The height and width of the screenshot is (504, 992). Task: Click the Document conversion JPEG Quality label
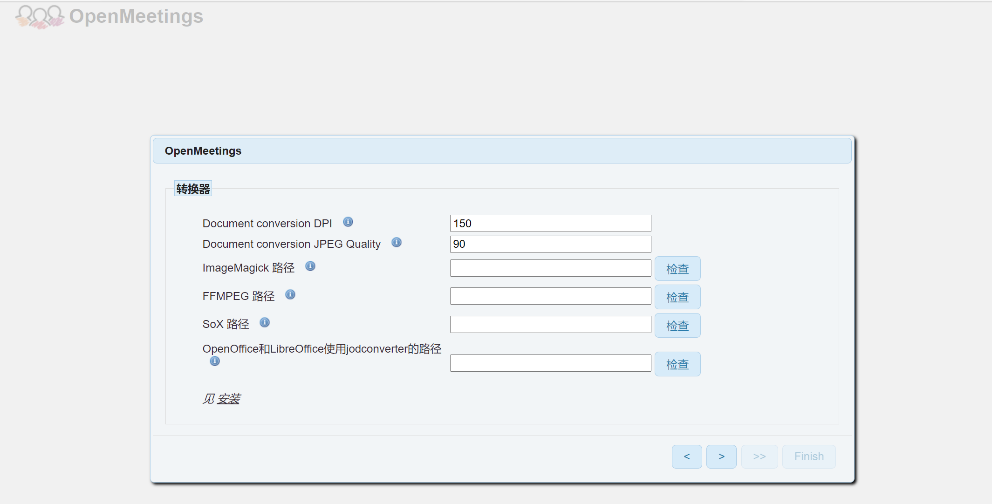(x=292, y=244)
